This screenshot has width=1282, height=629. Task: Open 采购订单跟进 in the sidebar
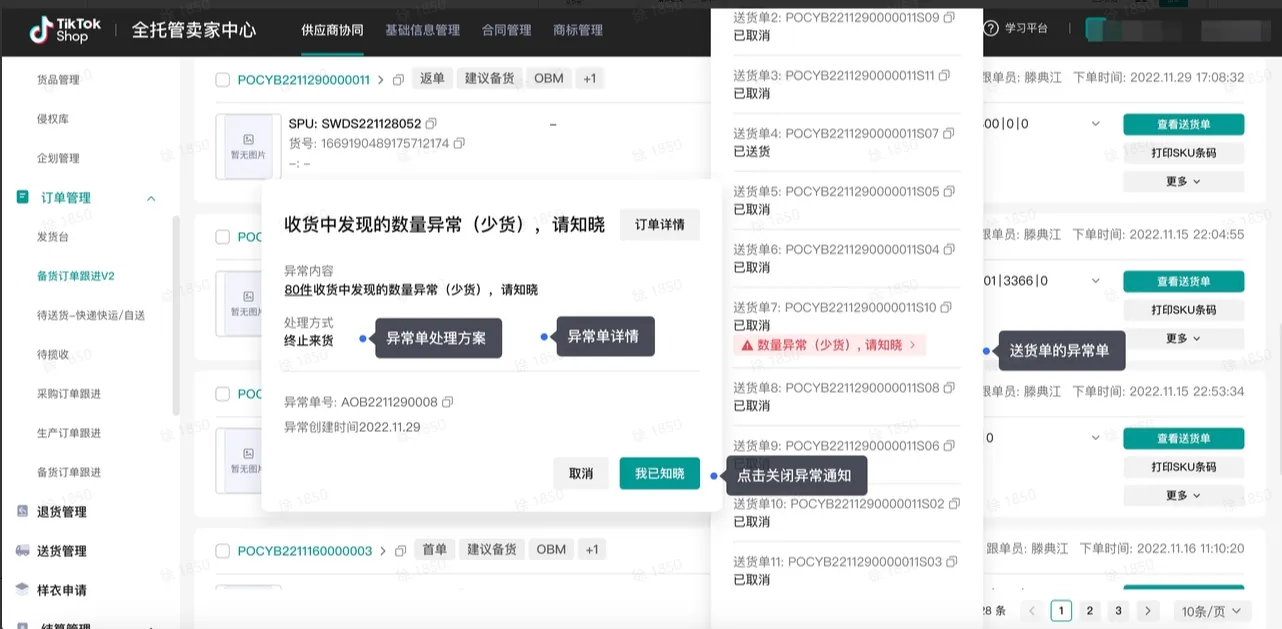tap(69, 393)
